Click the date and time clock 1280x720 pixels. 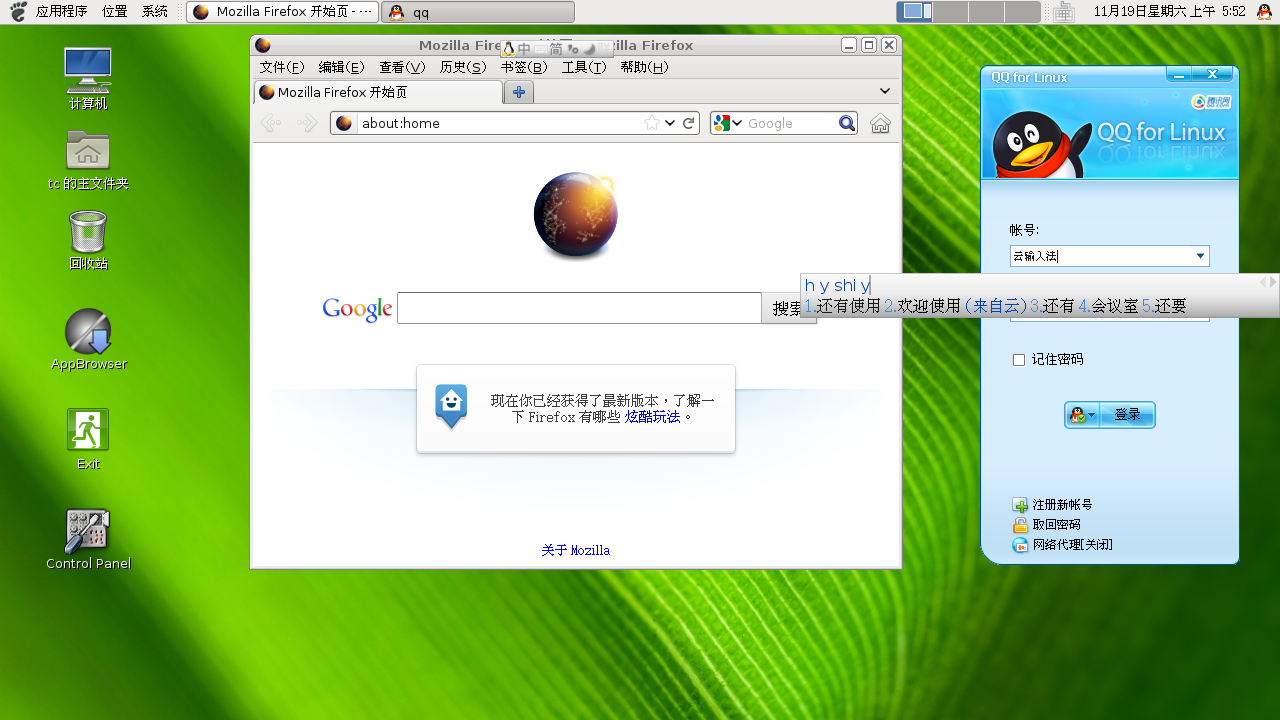click(1169, 12)
